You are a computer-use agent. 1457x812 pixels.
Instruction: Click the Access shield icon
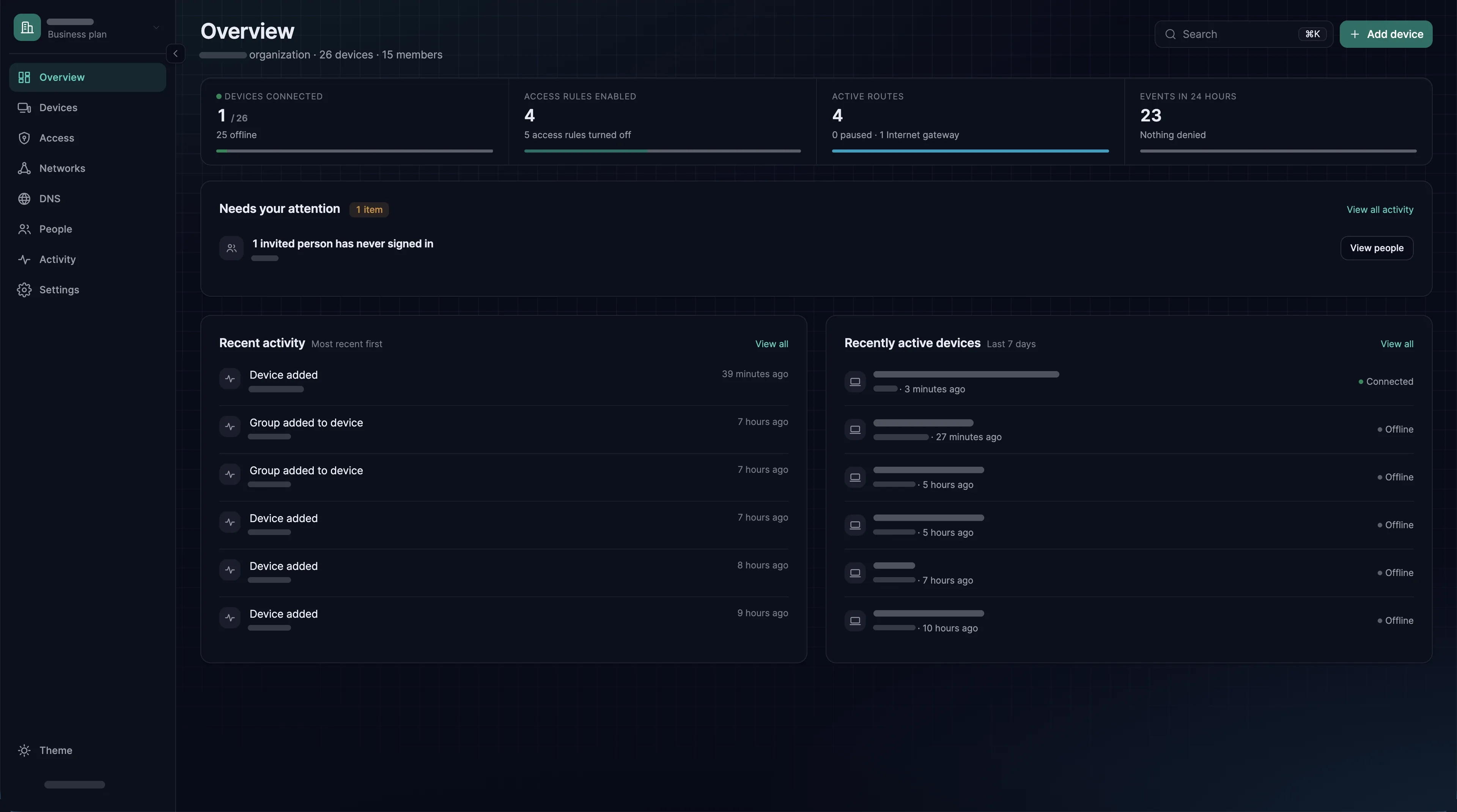point(24,138)
